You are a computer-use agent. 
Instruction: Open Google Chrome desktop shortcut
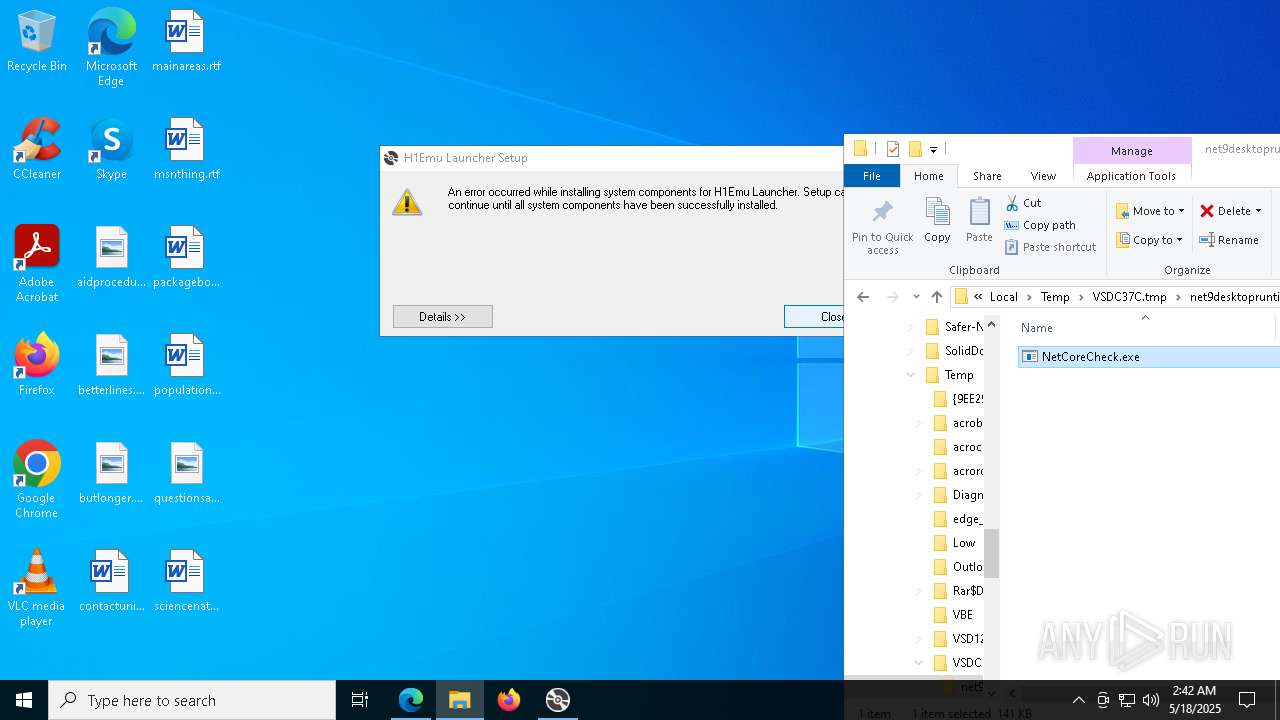[37, 480]
